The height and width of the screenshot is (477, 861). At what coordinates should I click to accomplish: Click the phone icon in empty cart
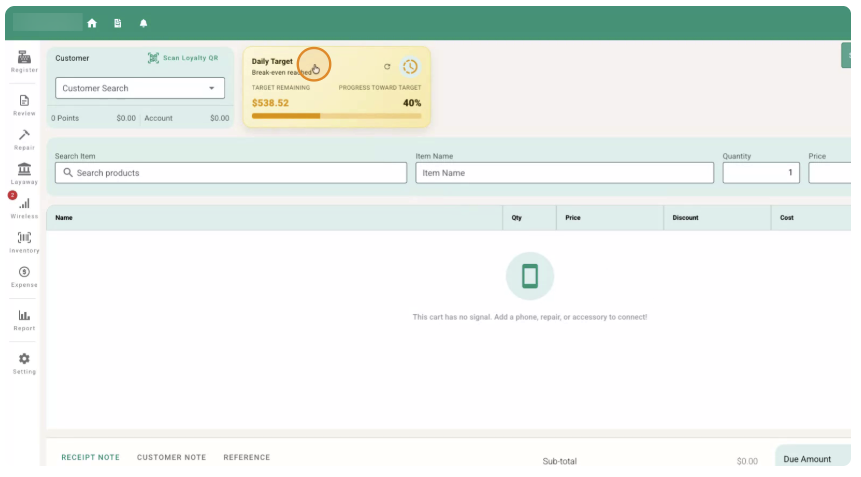coord(530,276)
